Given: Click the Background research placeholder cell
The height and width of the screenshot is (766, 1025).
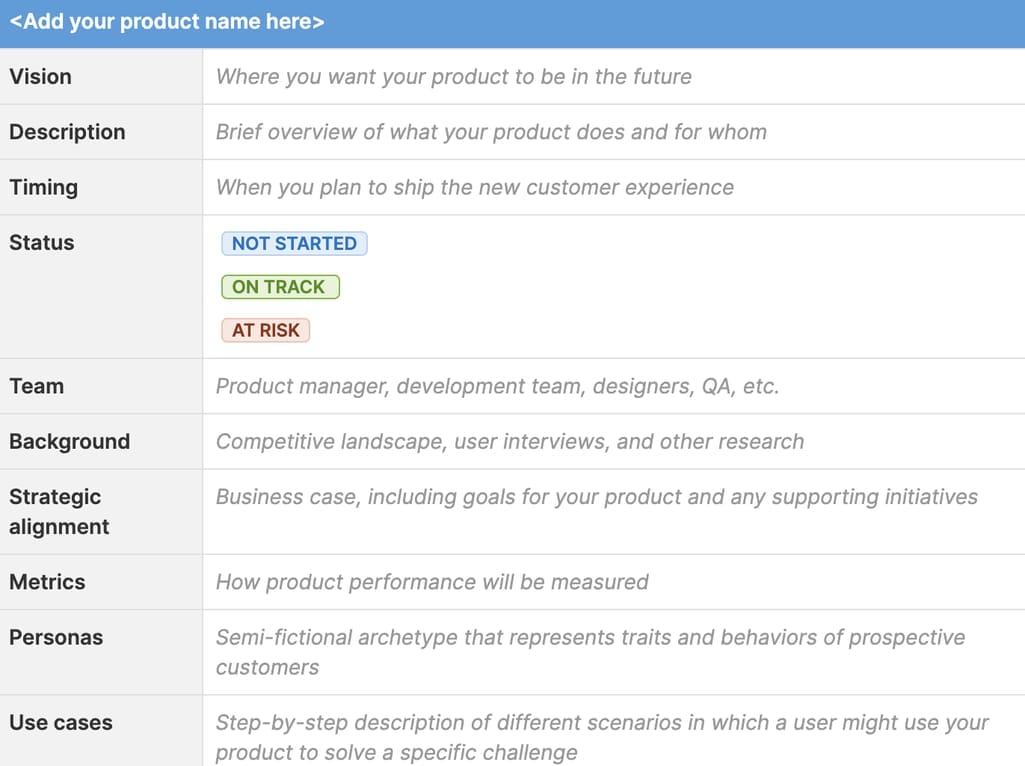Looking at the screenshot, I should pos(509,442).
